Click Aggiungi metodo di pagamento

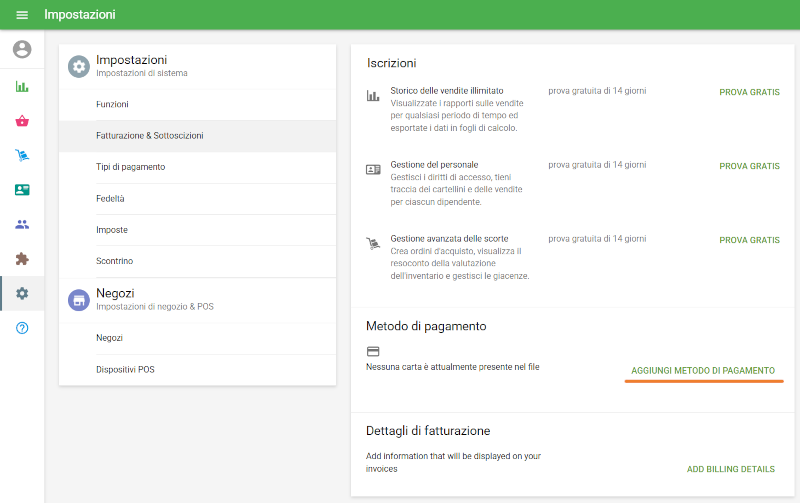tap(703, 371)
